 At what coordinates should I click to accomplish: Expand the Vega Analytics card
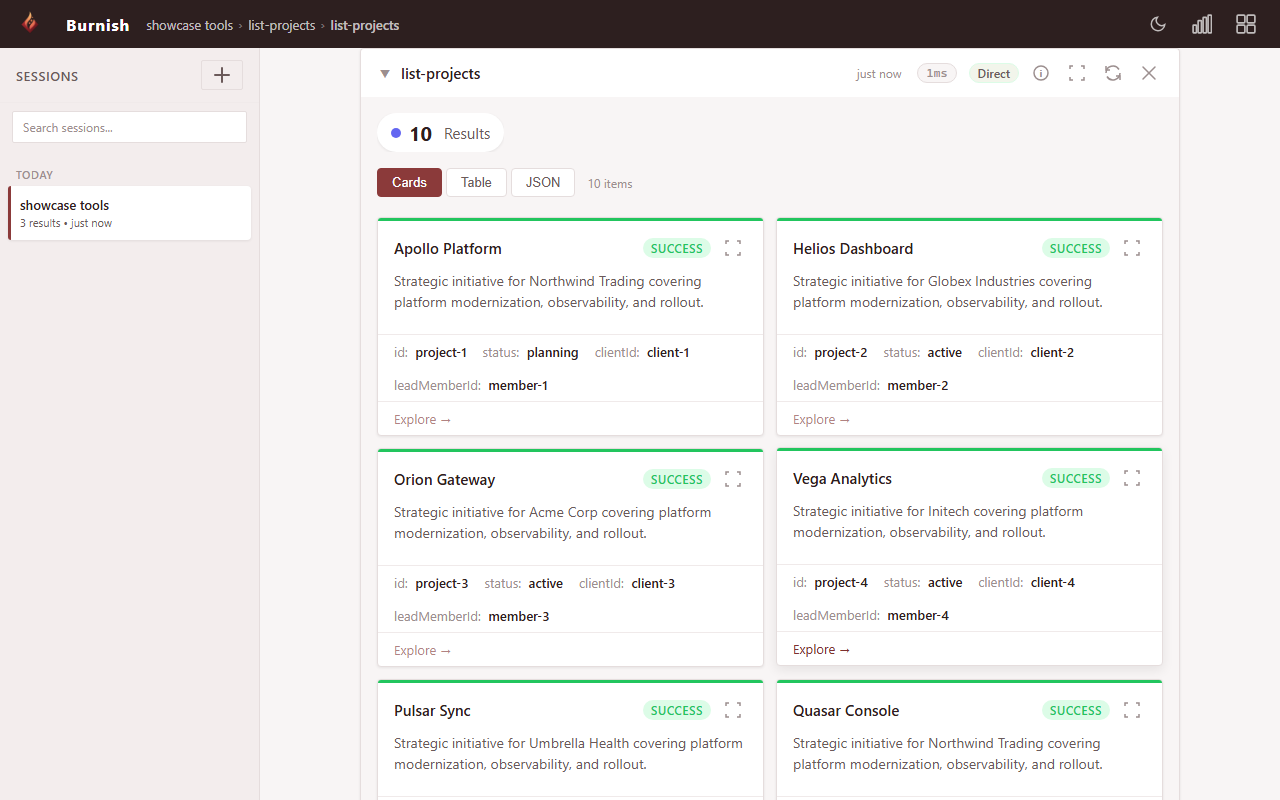tap(1132, 478)
